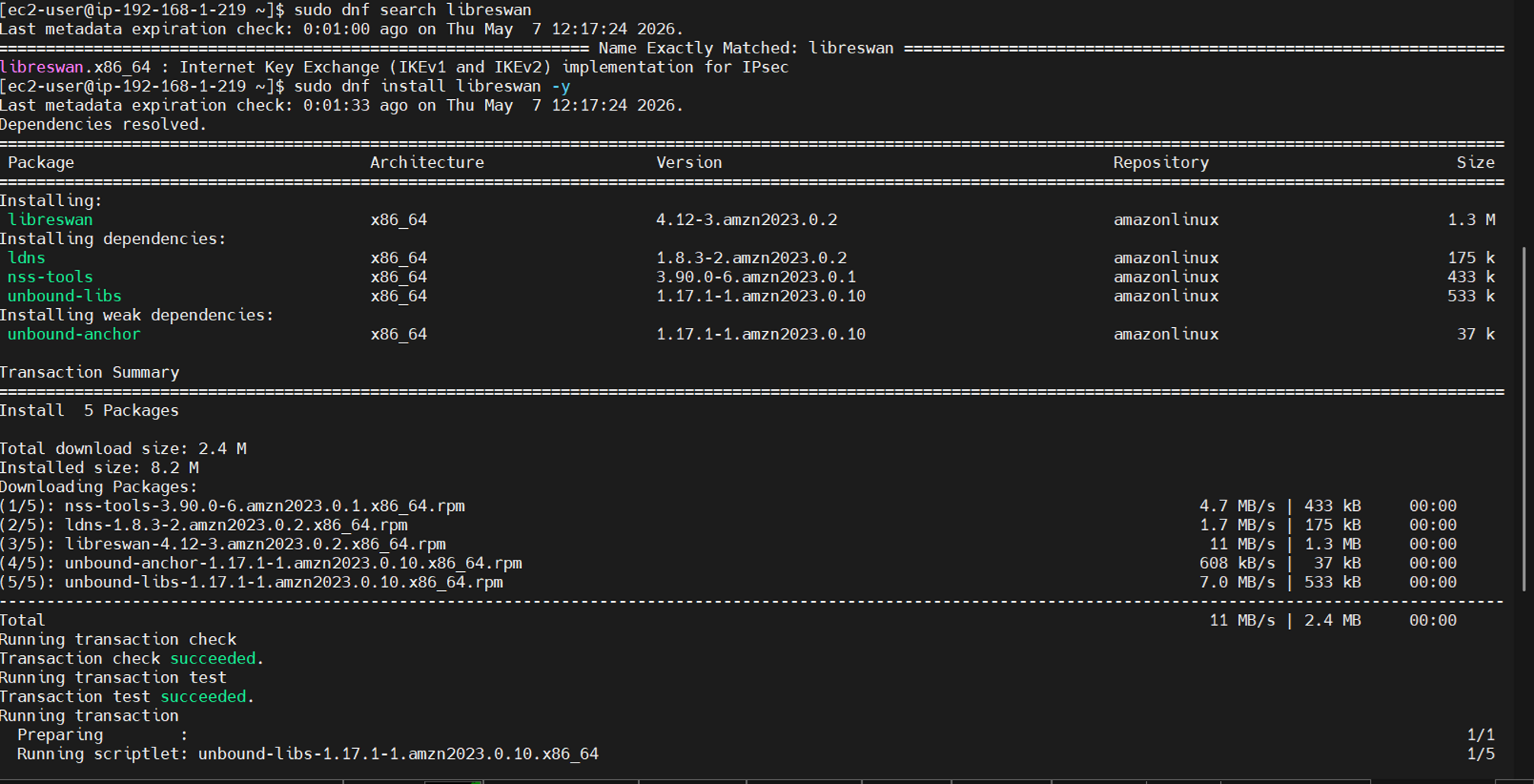Click the 'Running scriptlet: unbound-libs' line

tap(308, 753)
